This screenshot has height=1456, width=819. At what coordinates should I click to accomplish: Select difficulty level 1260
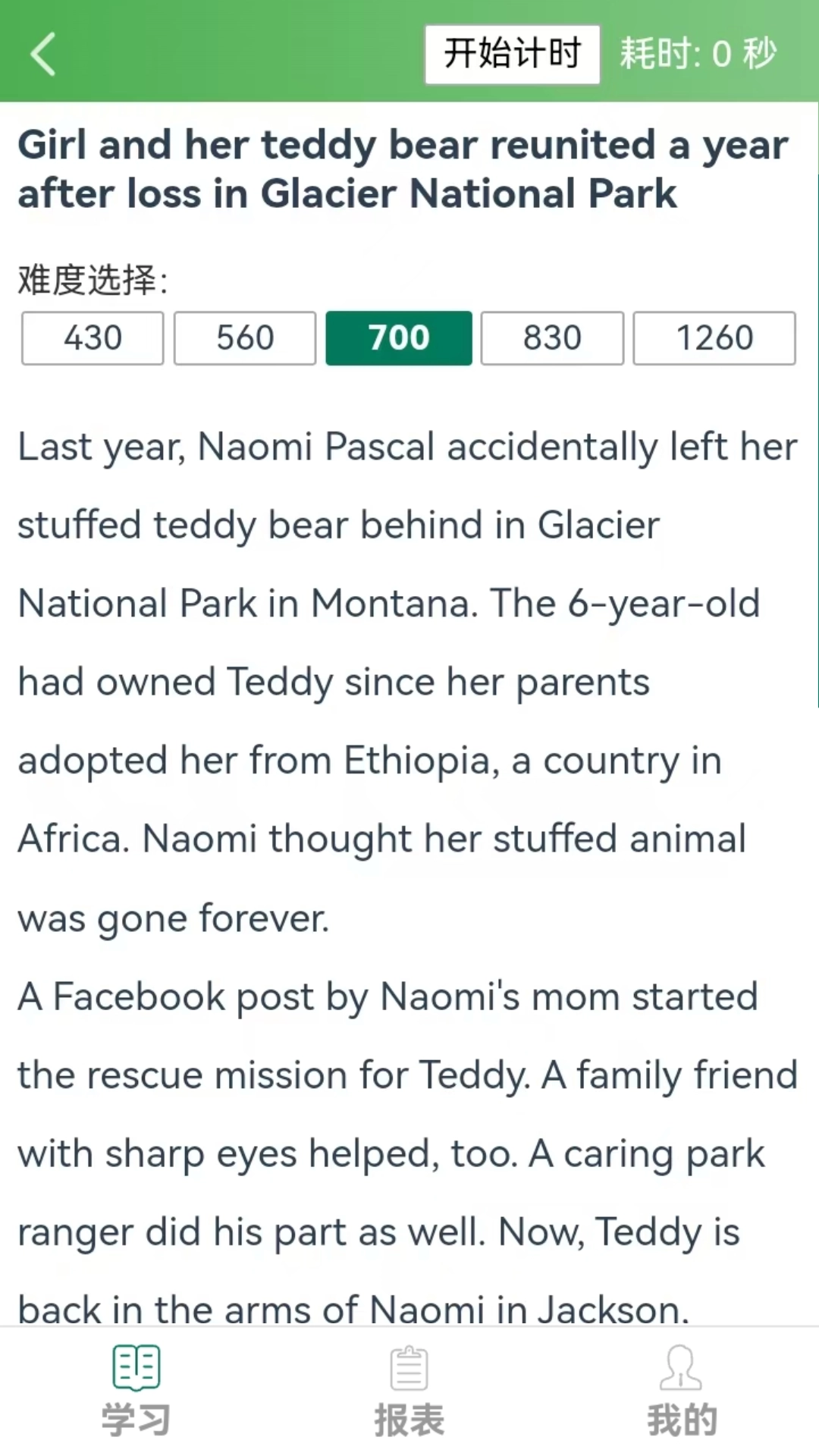(x=714, y=338)
